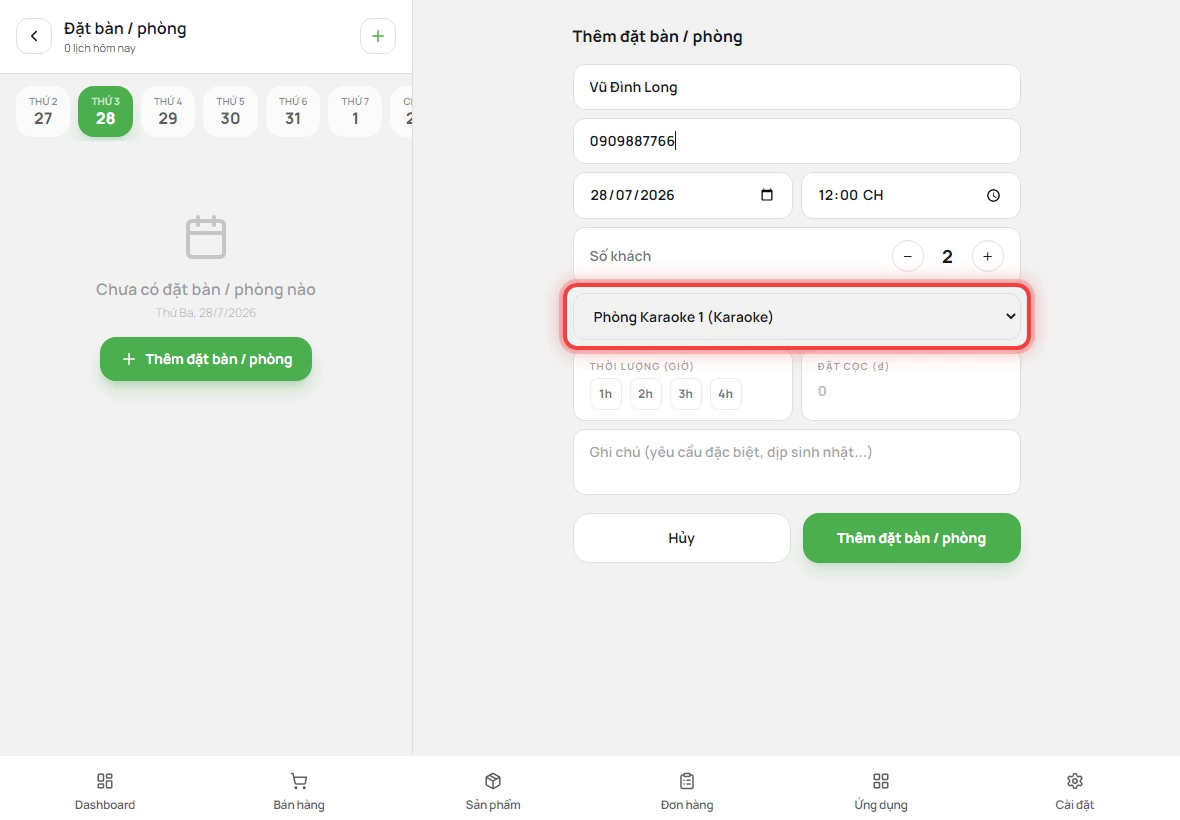Click guest count value 2
The image size is (1180, 820).
click(x=947, y=257)
